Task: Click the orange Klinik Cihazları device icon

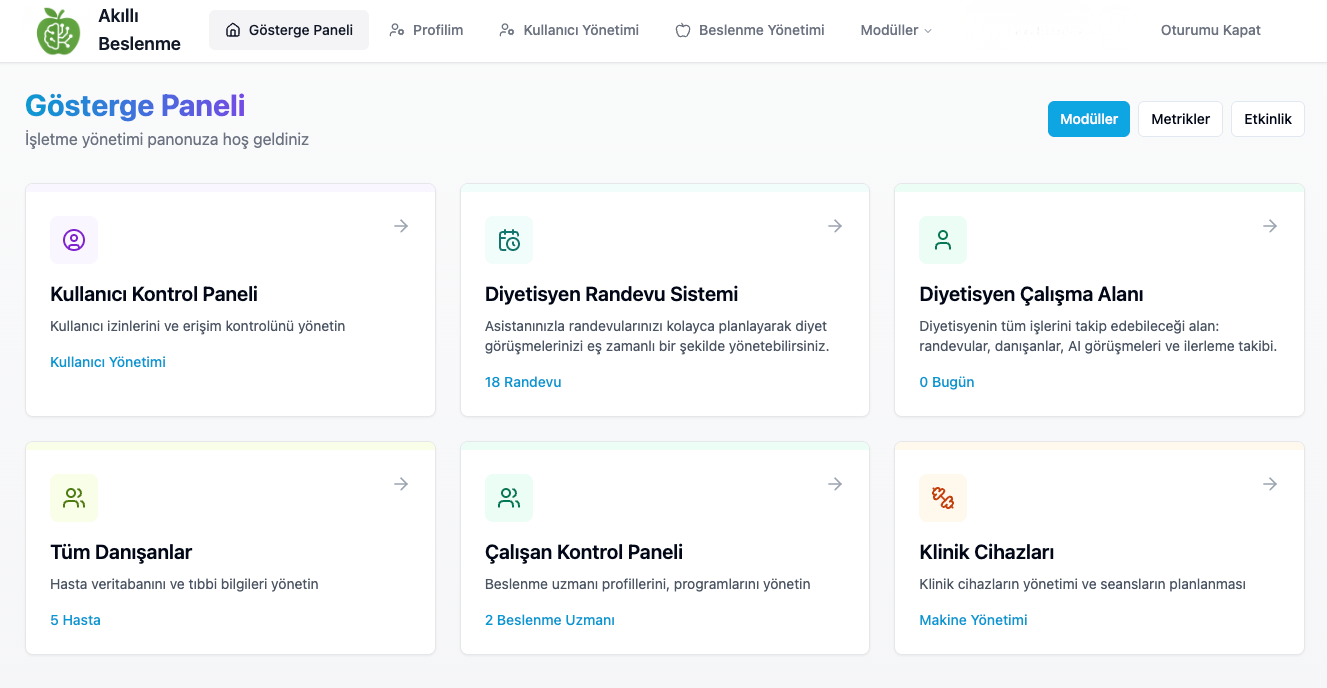Action: coord(943,498)
